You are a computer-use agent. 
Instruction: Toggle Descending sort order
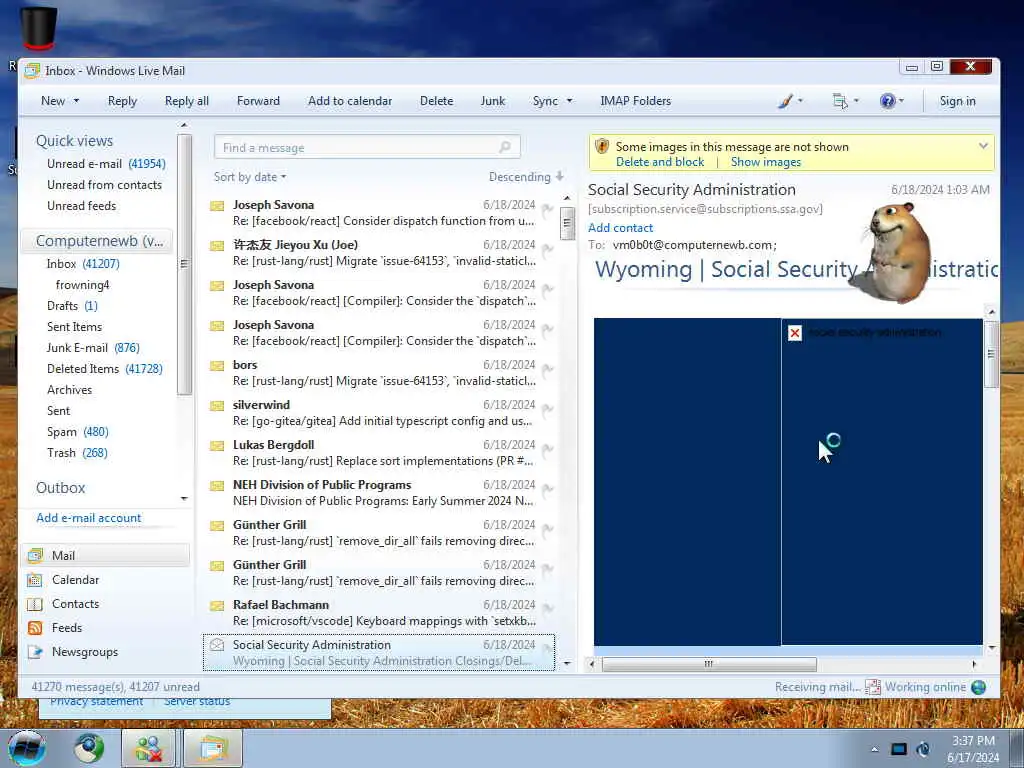click(x=526, y=177)
